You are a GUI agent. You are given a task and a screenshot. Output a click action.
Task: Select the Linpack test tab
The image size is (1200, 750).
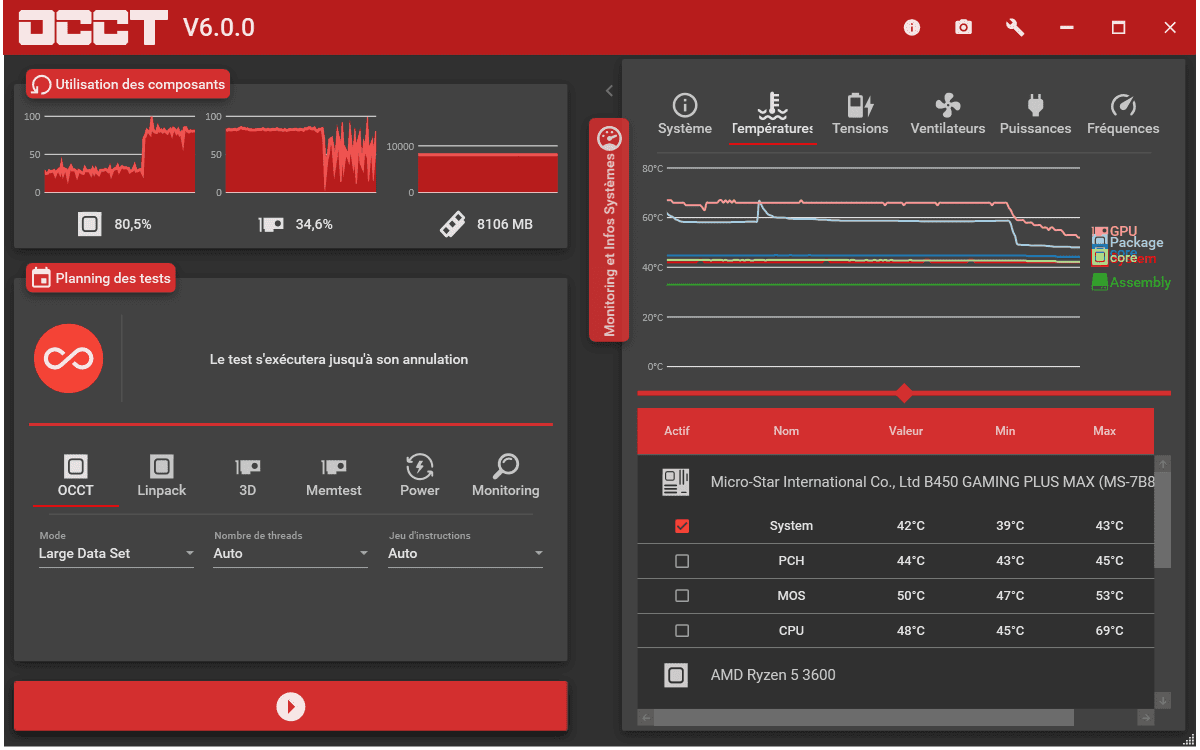click(x=162, y=476)
